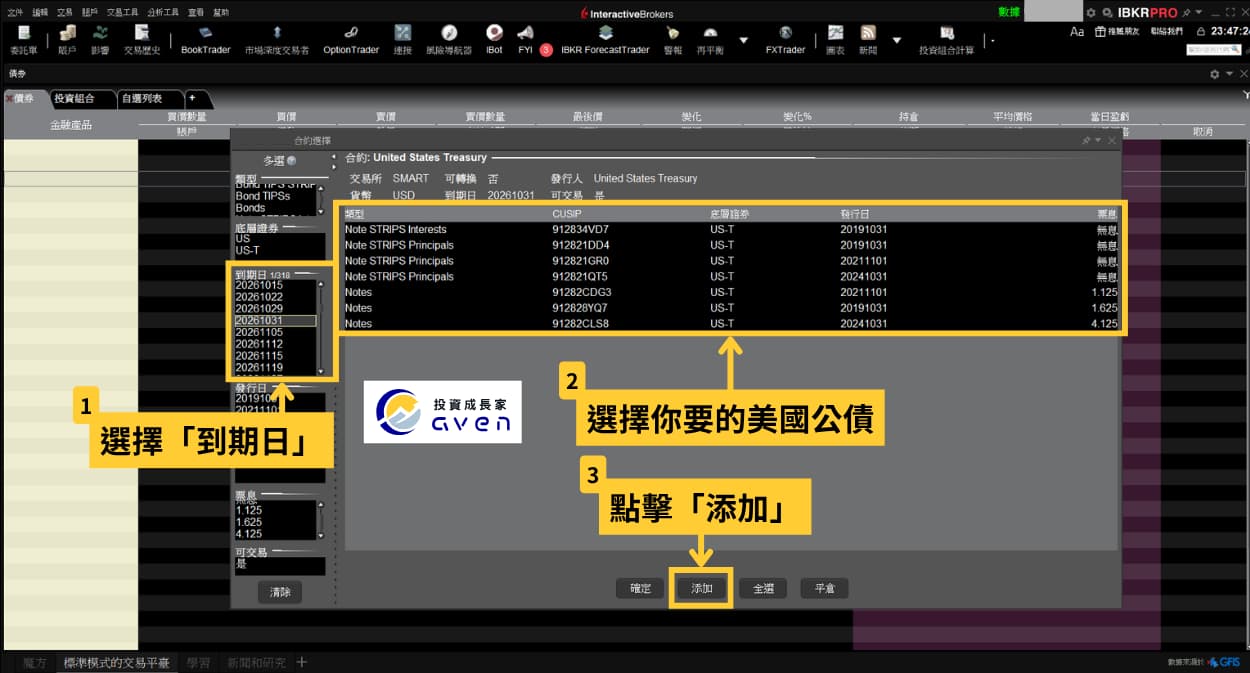Launch BookTrader from the toolbar
The width and height of the screenshot is (1250, 673).
click(x=206, y=40)
